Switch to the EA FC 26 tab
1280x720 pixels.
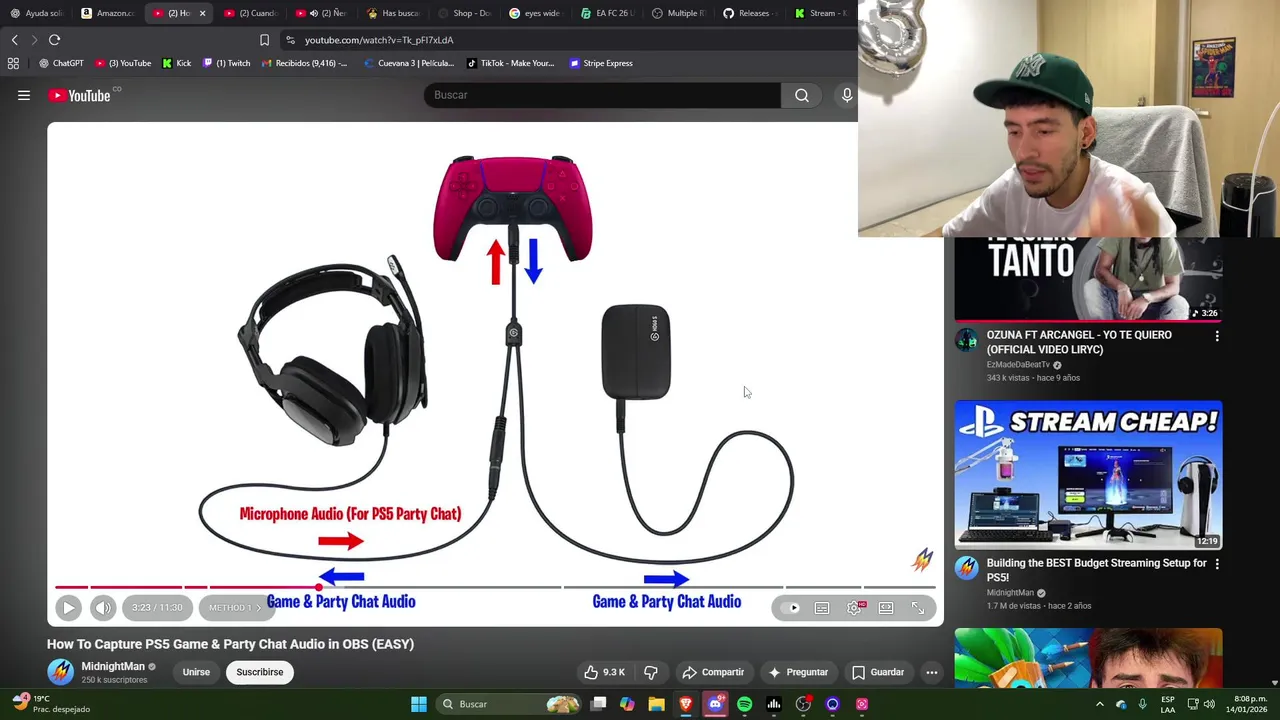point(608,13)
